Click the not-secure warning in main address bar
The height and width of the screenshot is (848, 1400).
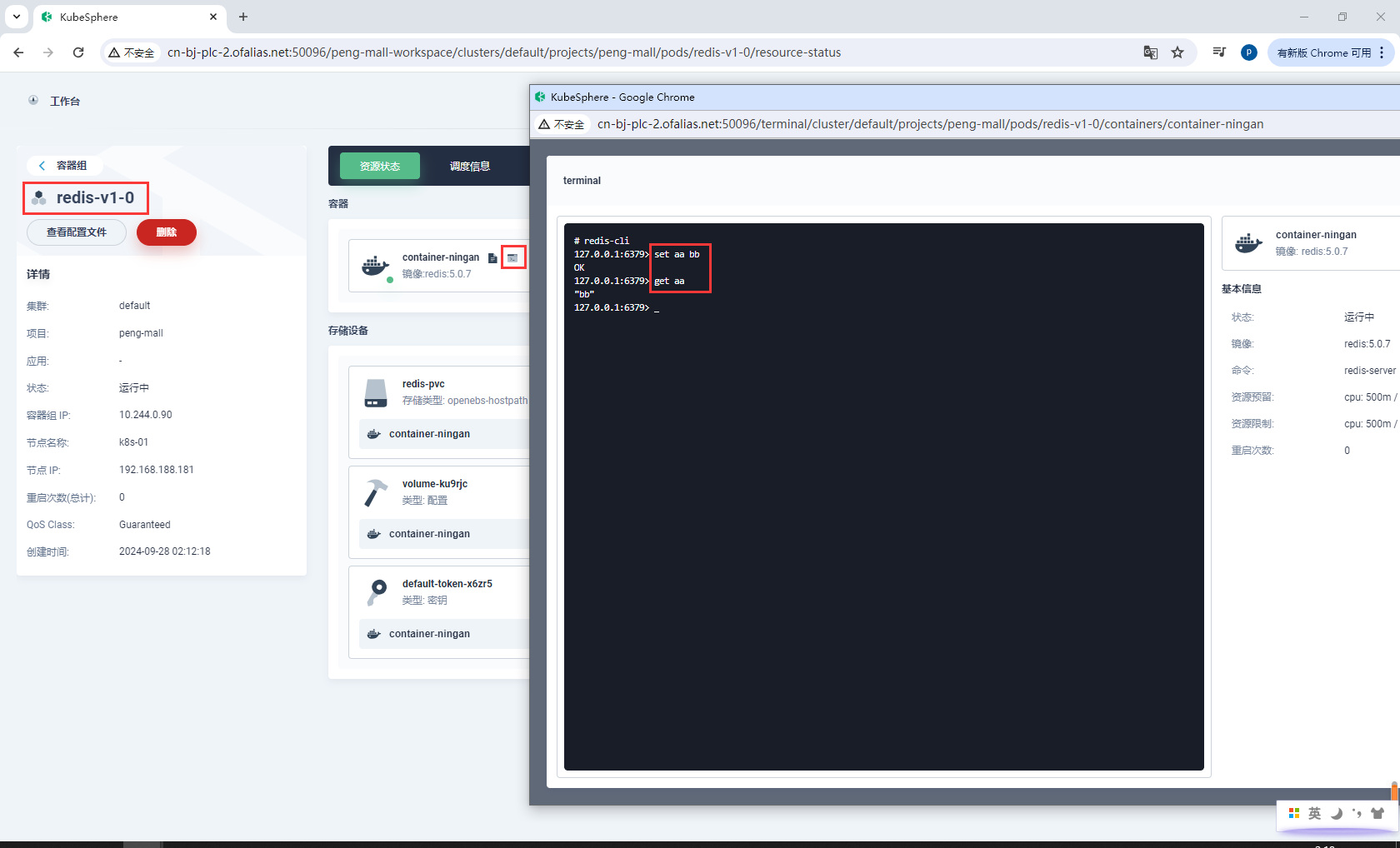click(x=132, y=52)
